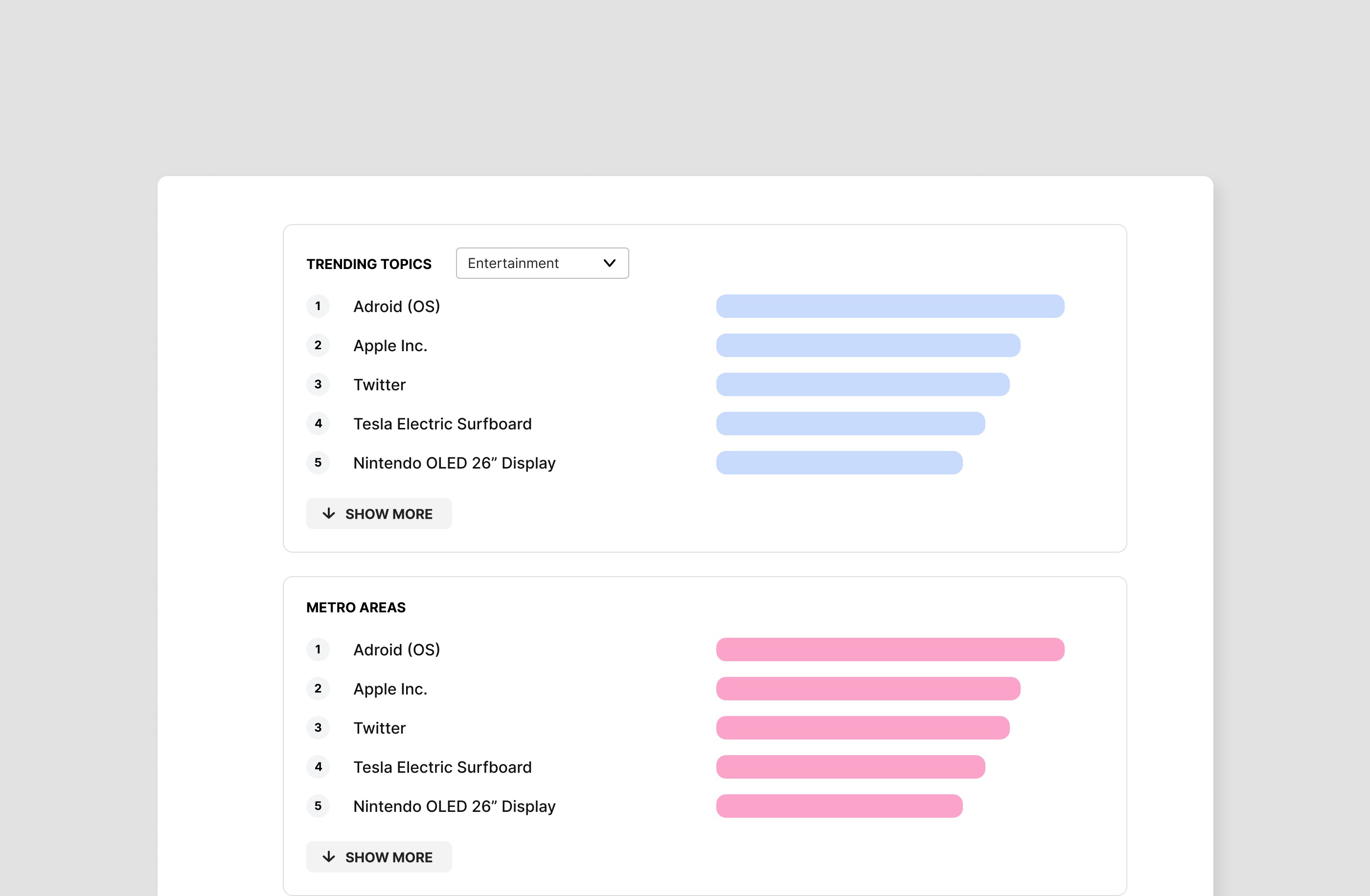The image size is (1370, 896).
Task: Select the rank 2 badge beside Apple Inc. in Metro Areas
Action: click(x=318, y=688)
